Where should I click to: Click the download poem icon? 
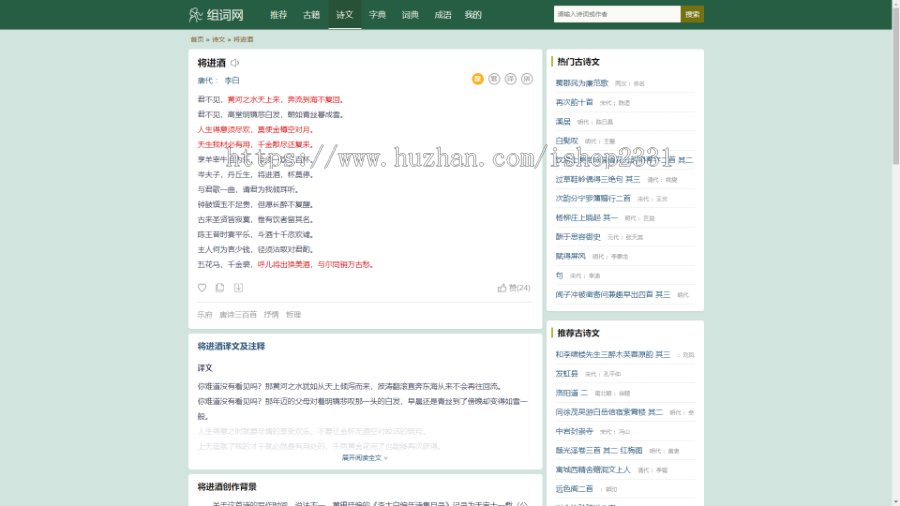pyautogui.click(x=238, y=287)
